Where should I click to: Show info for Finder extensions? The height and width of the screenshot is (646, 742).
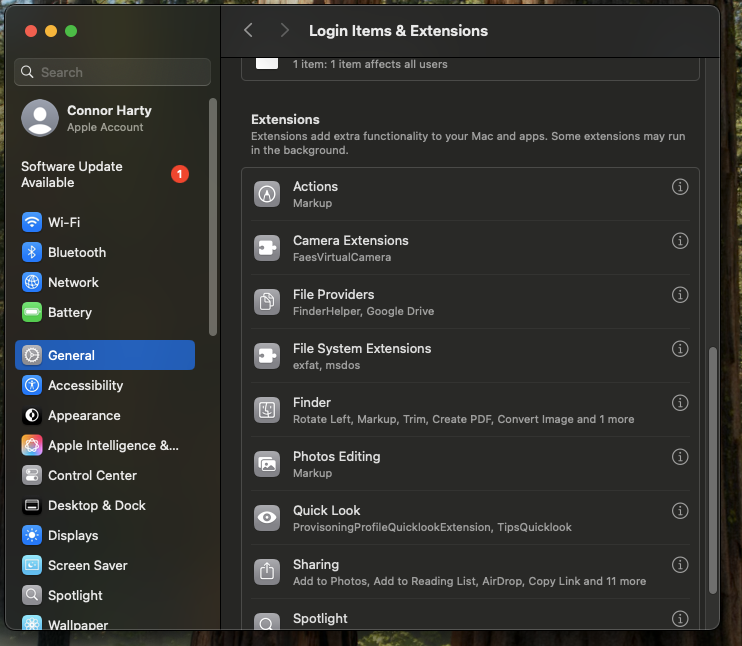click(x=680, y=403)
